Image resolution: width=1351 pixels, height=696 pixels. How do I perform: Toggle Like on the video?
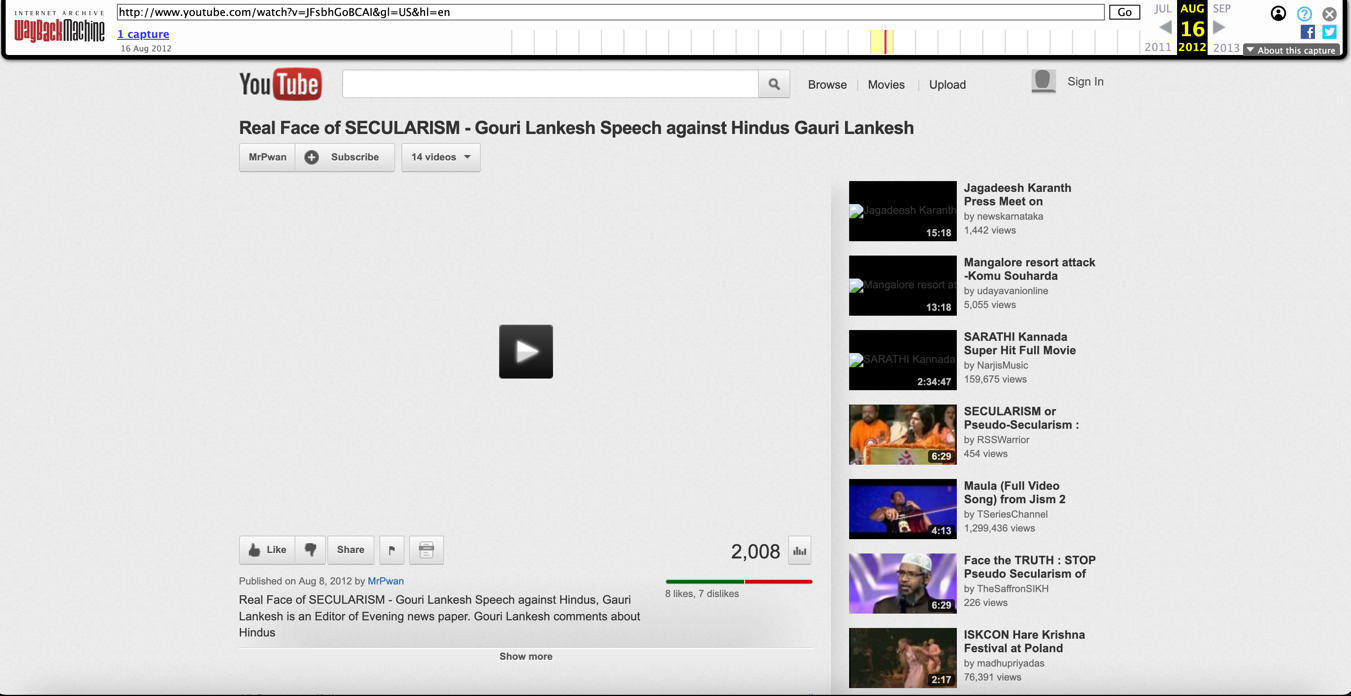[264, 549]
